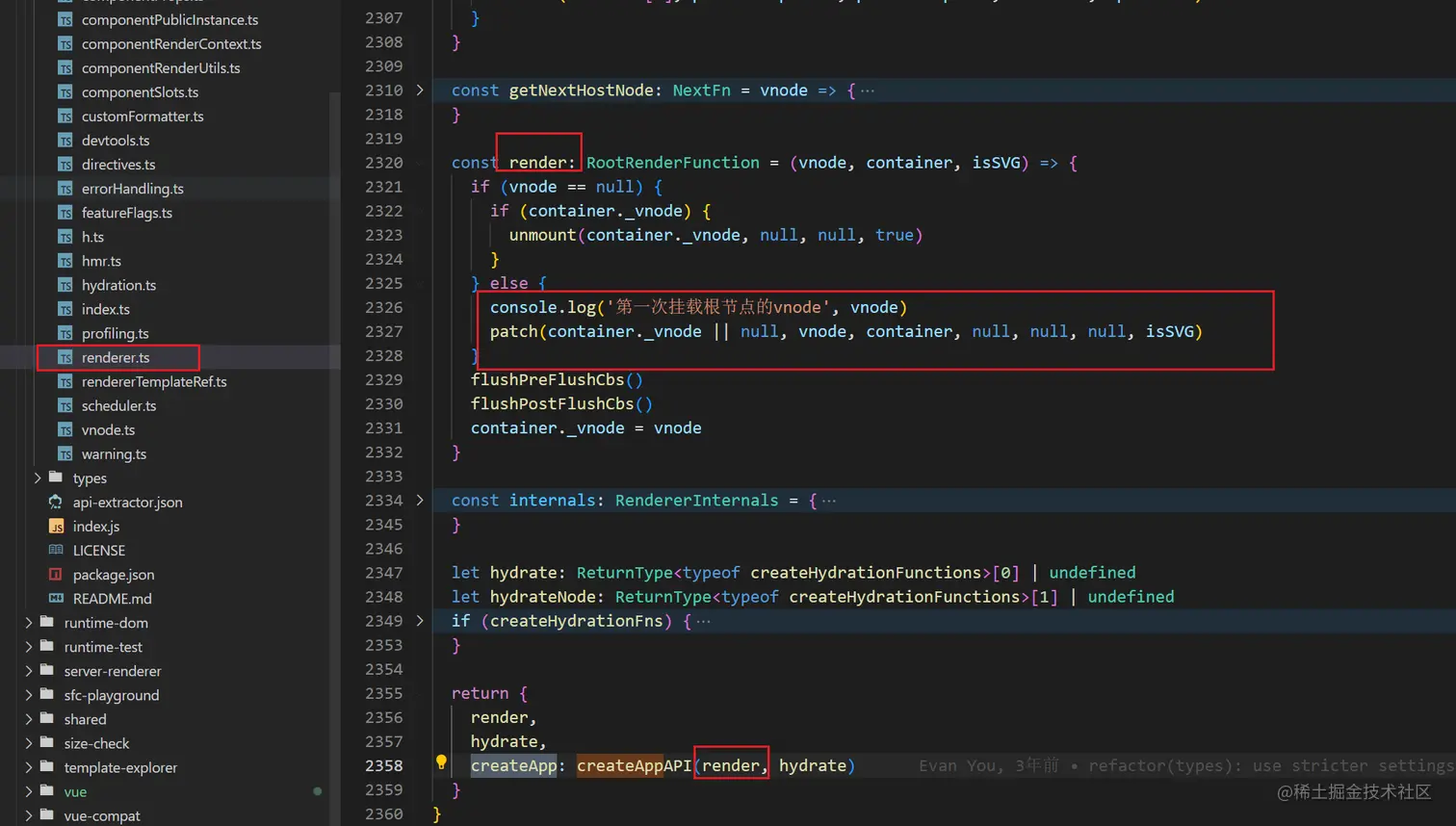Unfold getNextHostNode at line 2310

420,90
